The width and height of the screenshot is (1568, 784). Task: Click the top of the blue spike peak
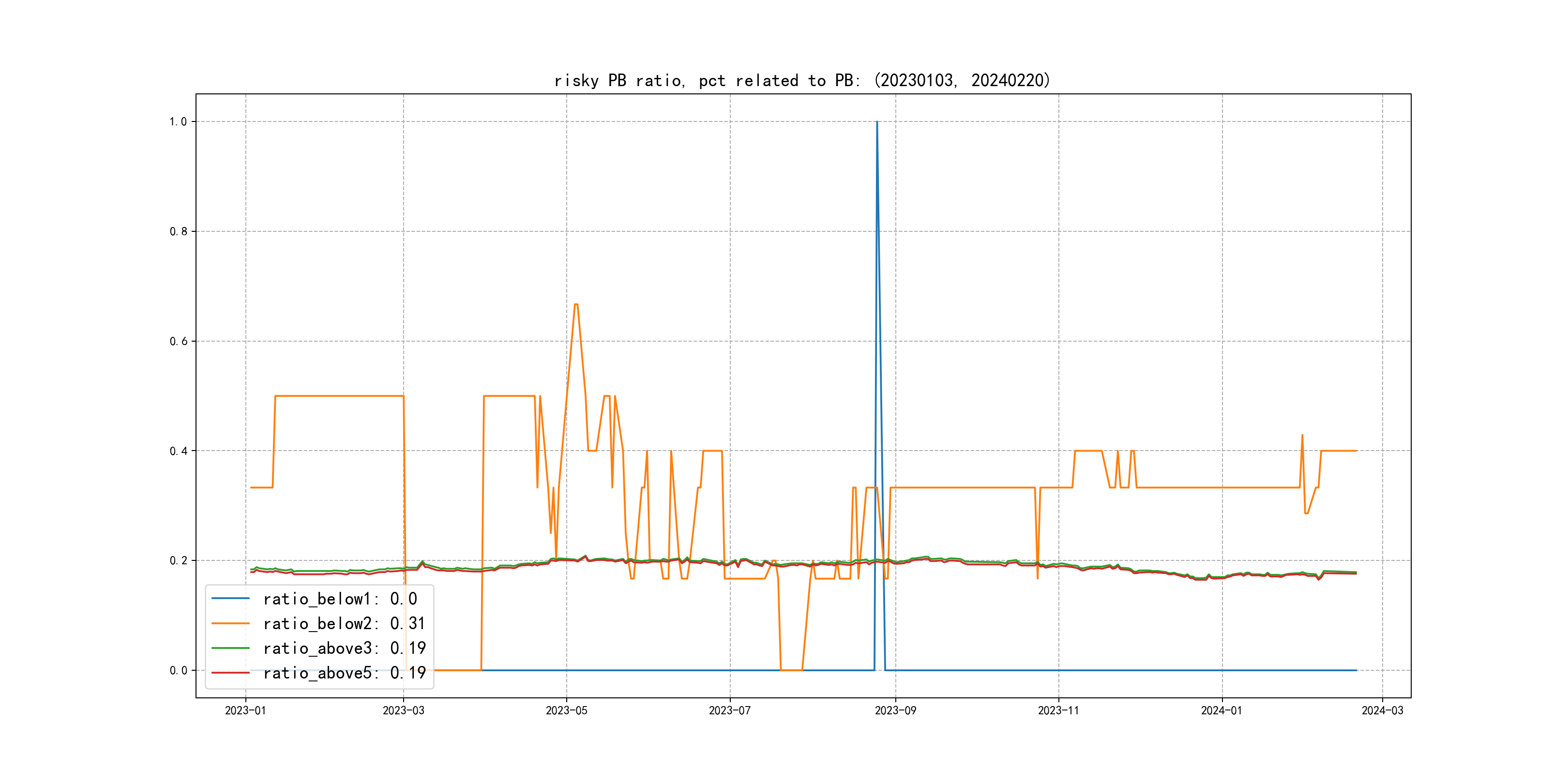point(876,122)
